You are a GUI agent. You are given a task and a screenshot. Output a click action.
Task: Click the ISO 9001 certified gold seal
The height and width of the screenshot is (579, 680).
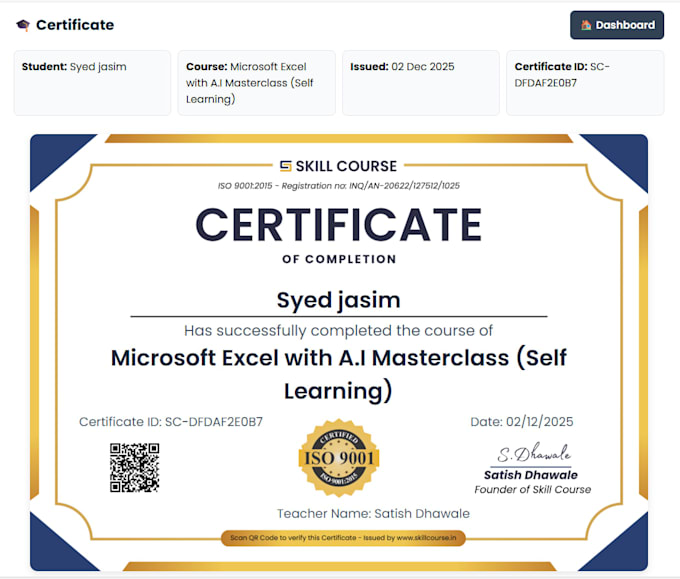[339, 458]
